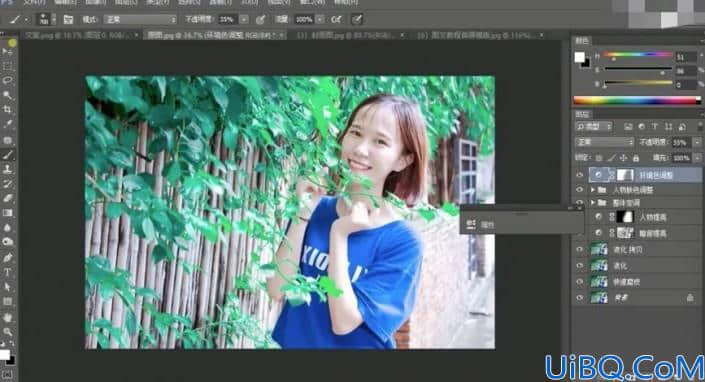Select the Eraser tool
The height and width of the screenshot is (382, 705).
point(7,198)
